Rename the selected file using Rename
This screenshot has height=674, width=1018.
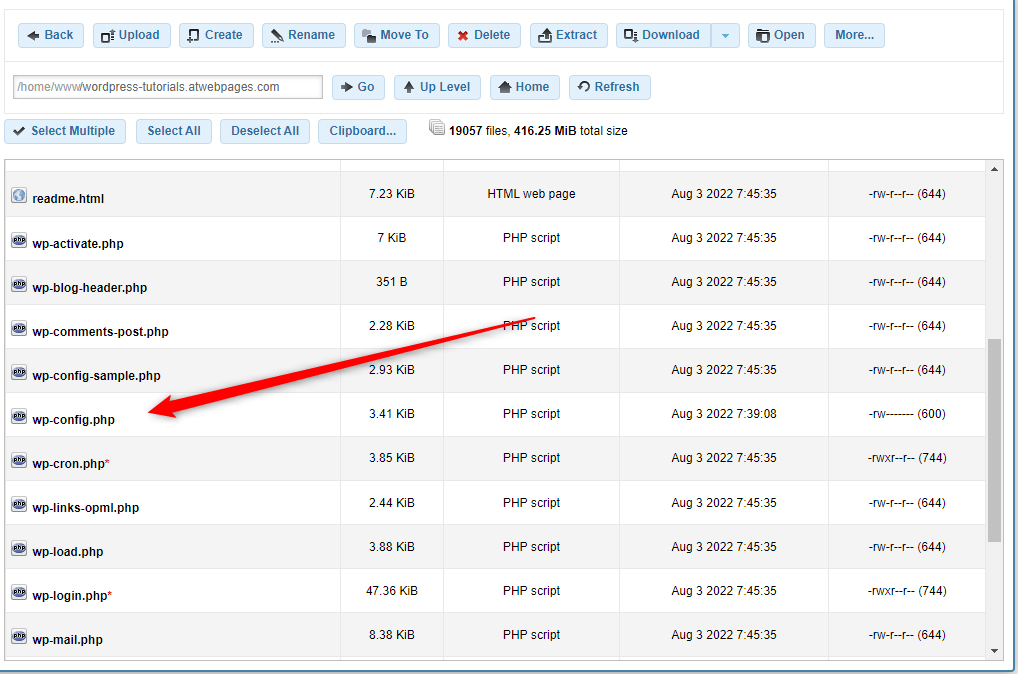(304, 35)
